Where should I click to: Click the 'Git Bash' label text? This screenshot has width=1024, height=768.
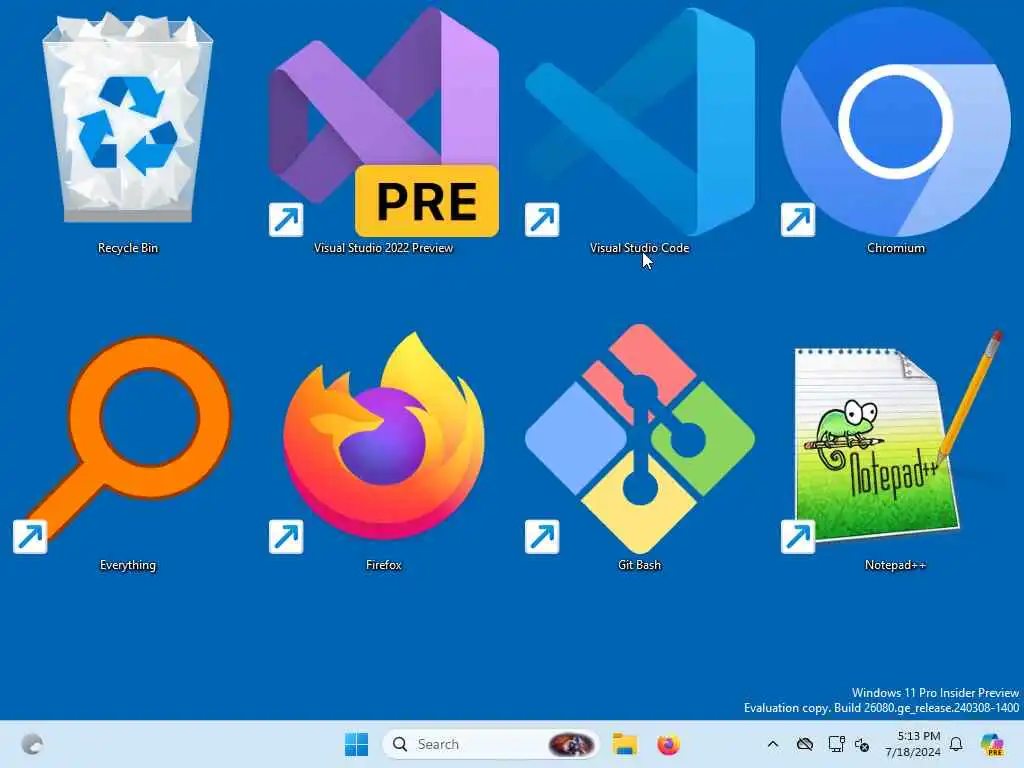(640, 566)
